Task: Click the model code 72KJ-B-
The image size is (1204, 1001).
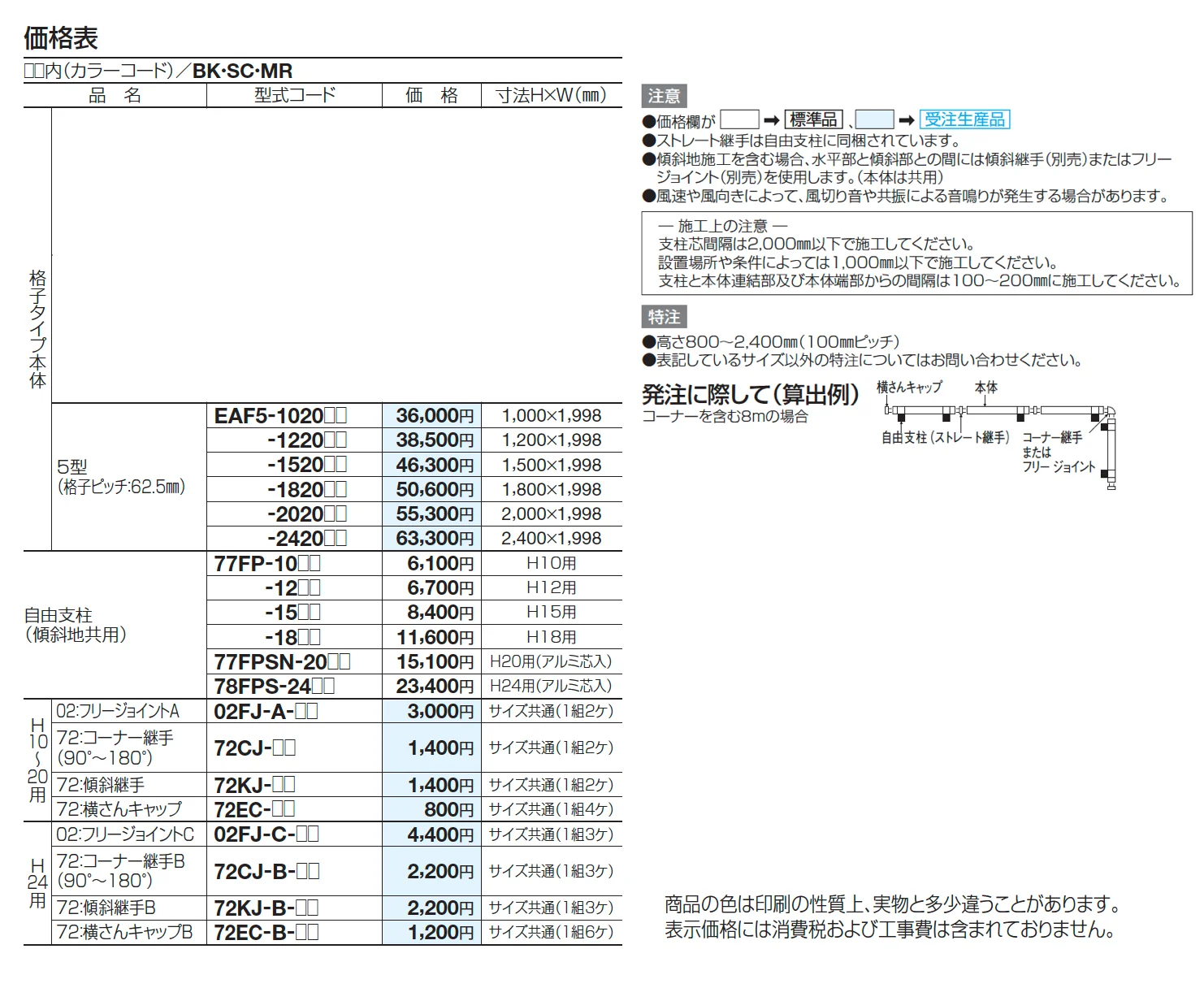Action: pos(266,908)
